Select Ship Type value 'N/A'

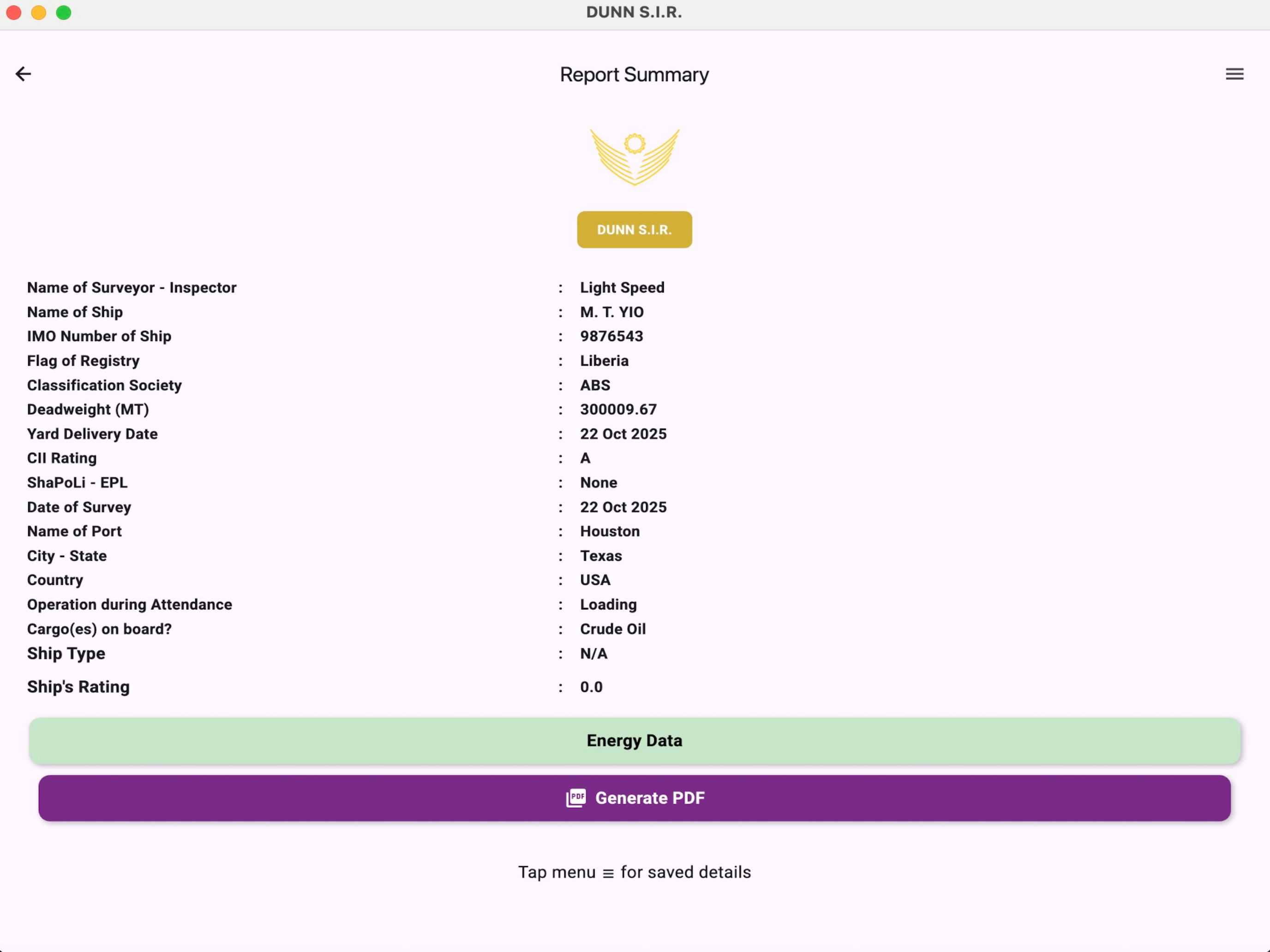pyautogui.click(x=593, y=654)
